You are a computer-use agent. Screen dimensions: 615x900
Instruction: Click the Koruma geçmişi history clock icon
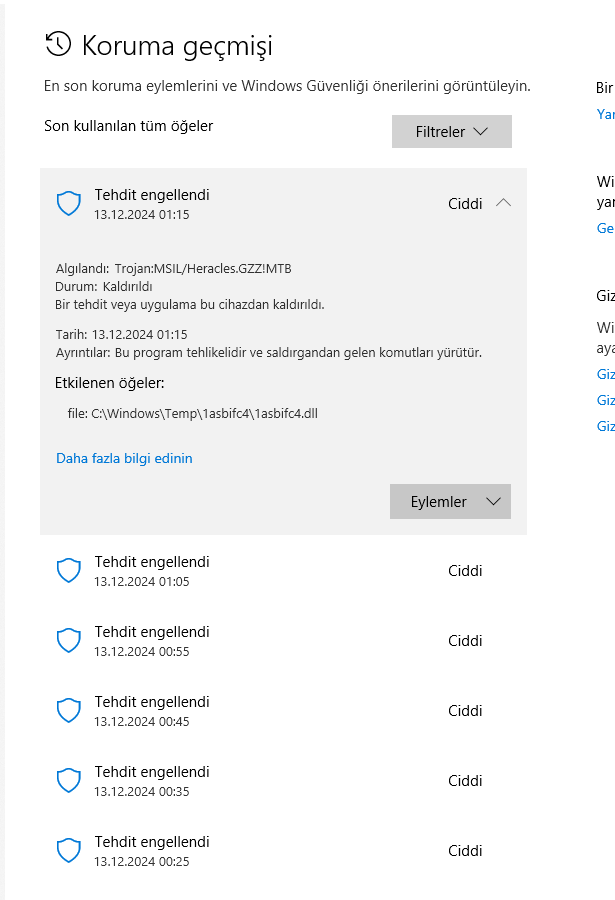click(x=59, y=44)
